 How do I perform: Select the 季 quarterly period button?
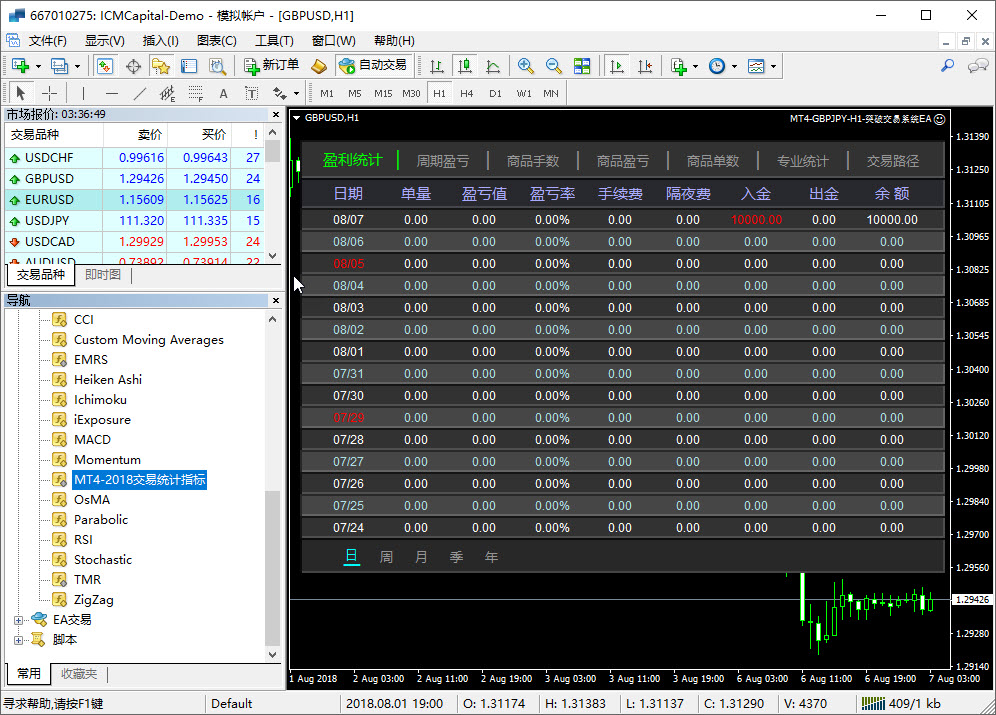(x=456, y=557)
